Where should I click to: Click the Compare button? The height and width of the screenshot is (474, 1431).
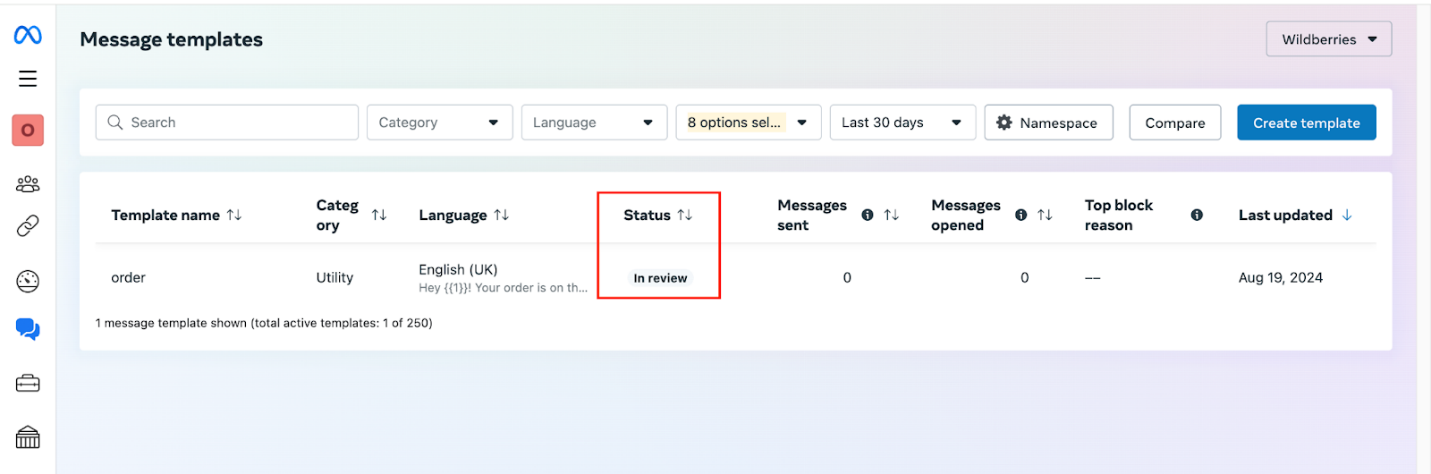(x=1175, y=123)
